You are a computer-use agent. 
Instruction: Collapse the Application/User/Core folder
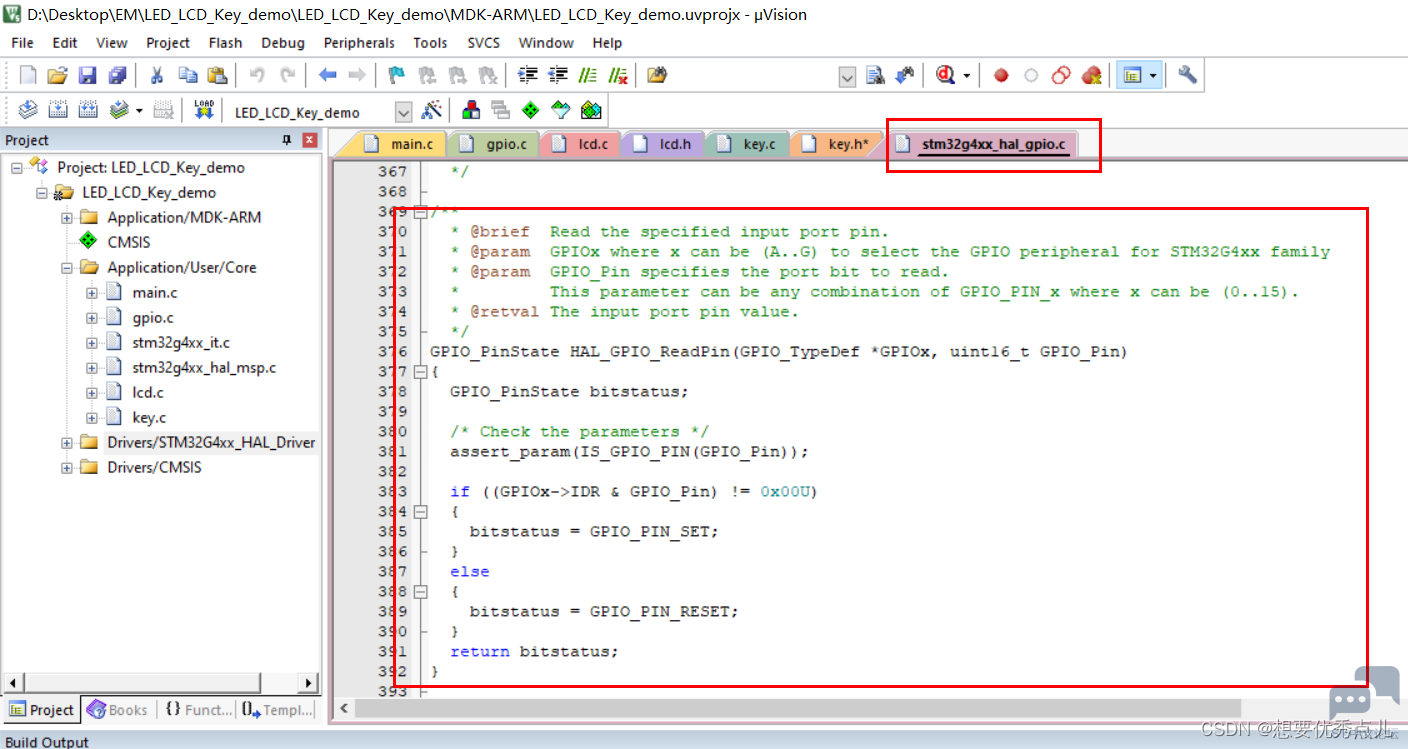(x=67, y=267)
